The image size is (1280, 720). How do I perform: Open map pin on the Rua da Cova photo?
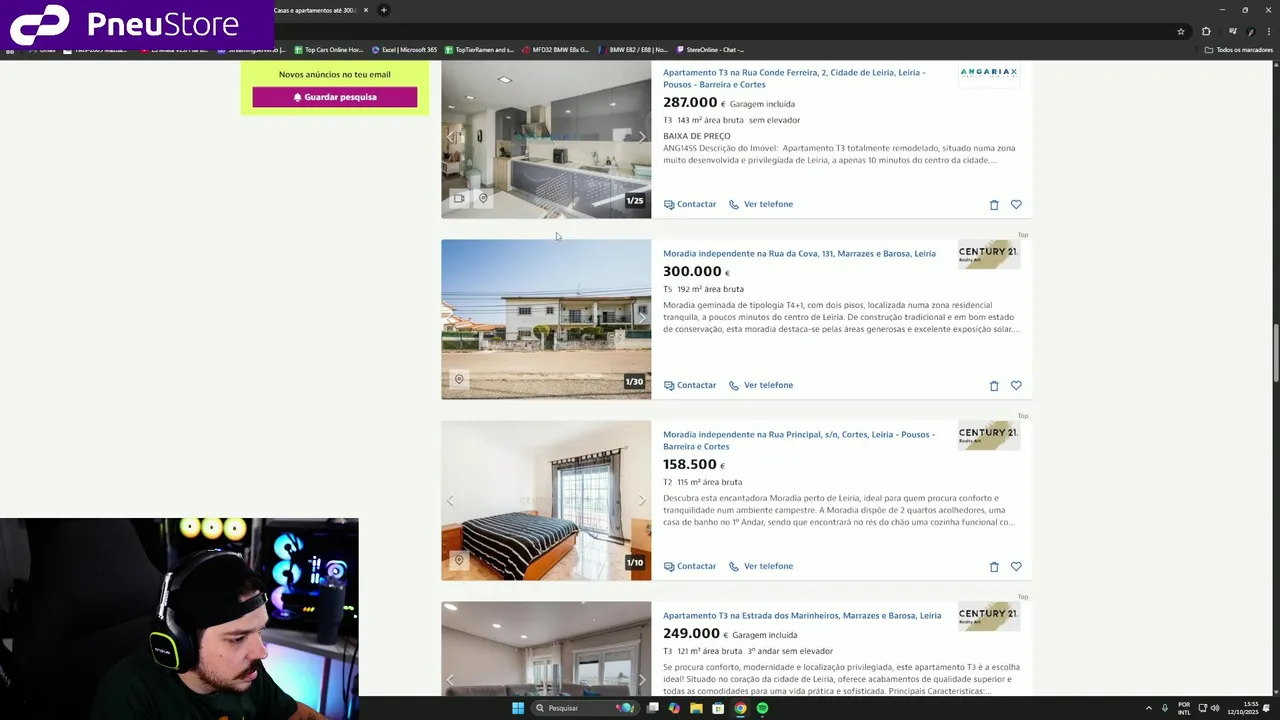[x=459, y=379]
